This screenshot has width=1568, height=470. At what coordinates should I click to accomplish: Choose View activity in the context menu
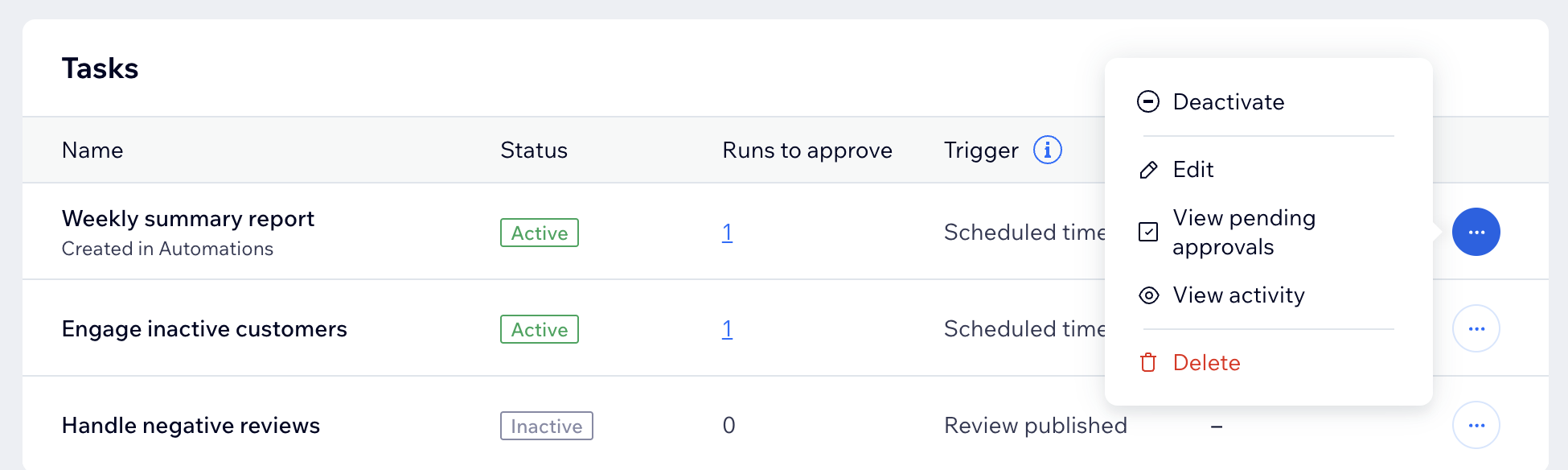coord(1238,295)
